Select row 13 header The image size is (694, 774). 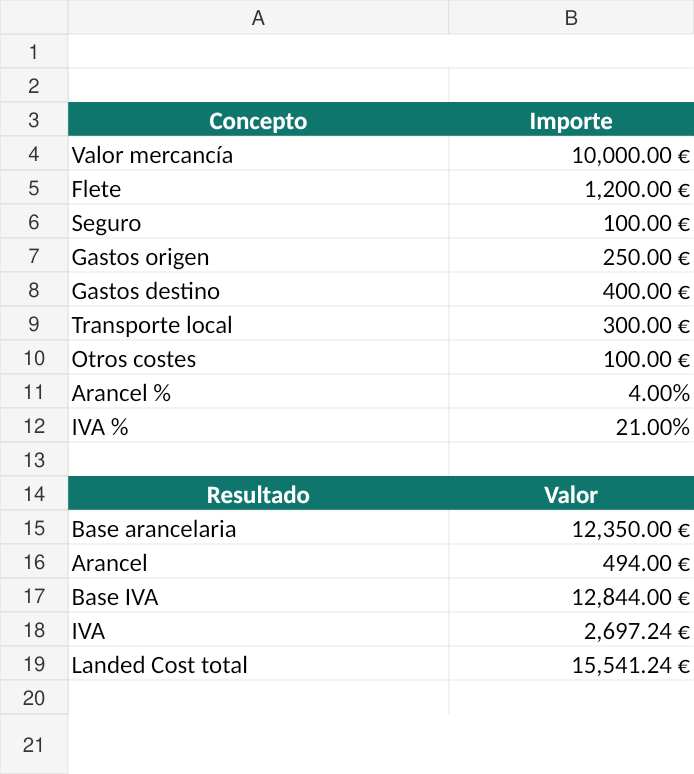pyautogui.click(x=34, y=460)
